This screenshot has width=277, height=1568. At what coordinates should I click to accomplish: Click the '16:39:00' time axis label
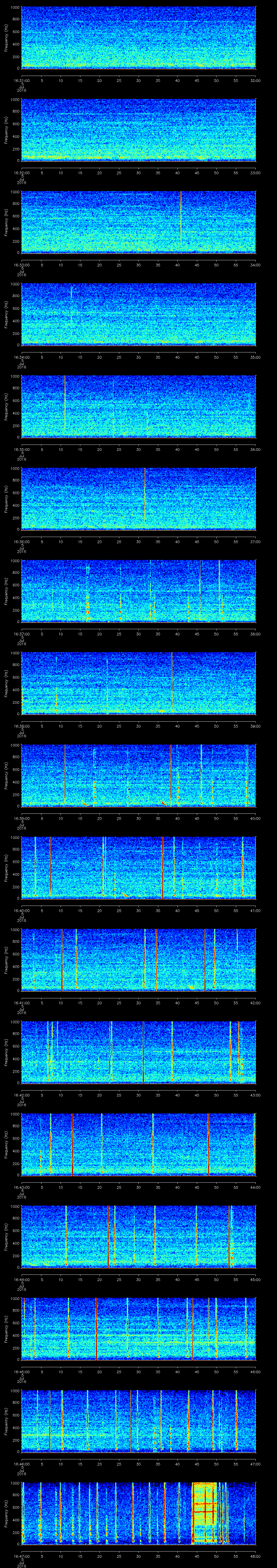[x=21, y=818]
